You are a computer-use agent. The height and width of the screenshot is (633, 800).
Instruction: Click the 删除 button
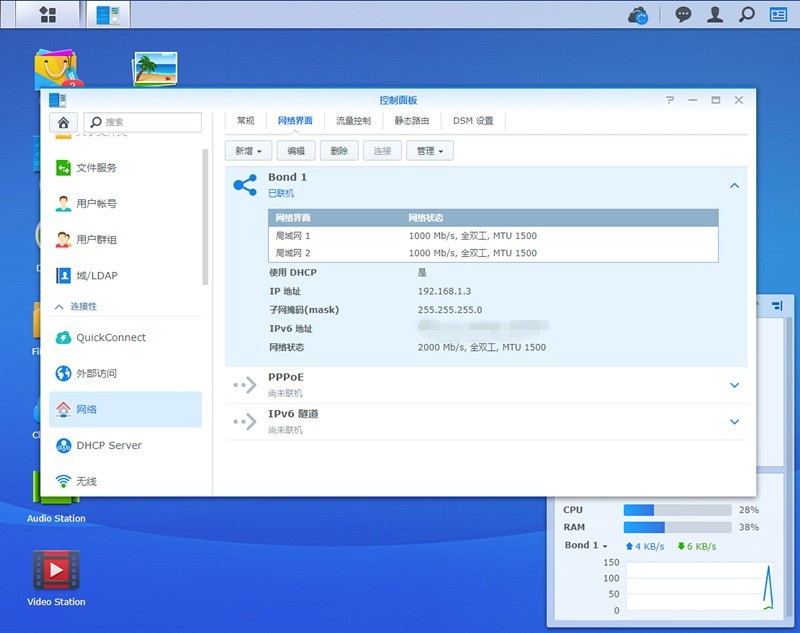pyautogui.click(x=339, y=151)
